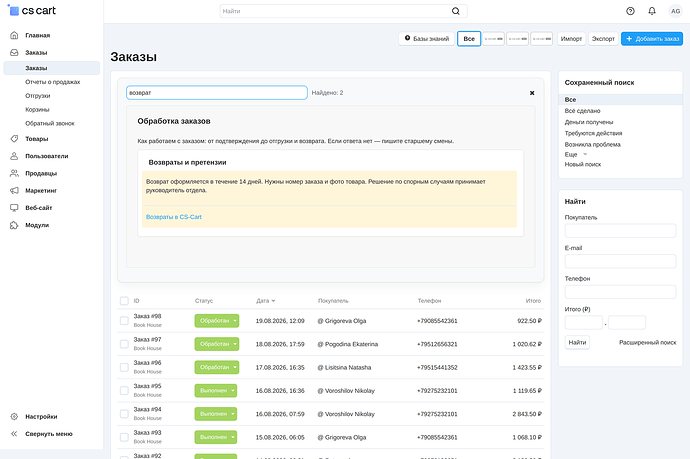Check the box for Заказ #93
690x459 pixels.
tap(124, 437)
